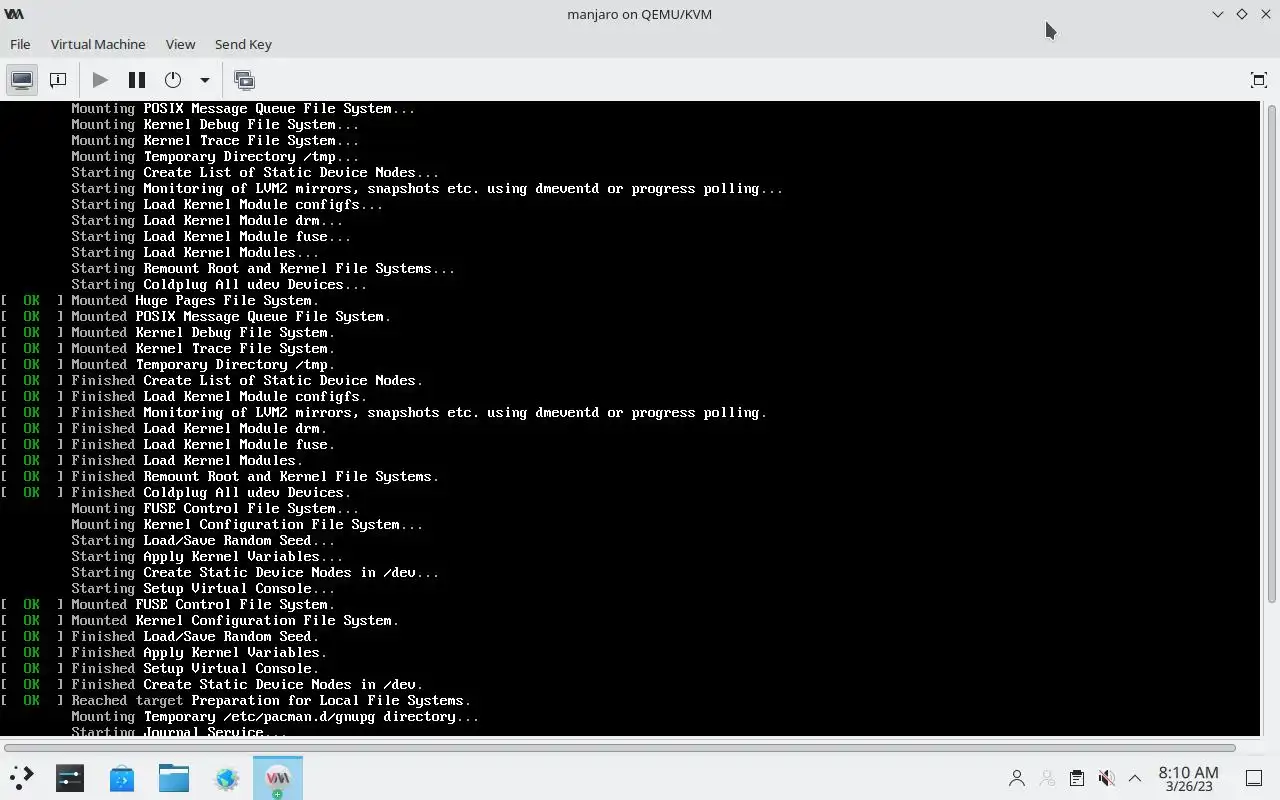The image size is (1280, 800).
Task: Click the line 'Finished Apply Kernel Variables.'
Action: [x=199, y=652]
